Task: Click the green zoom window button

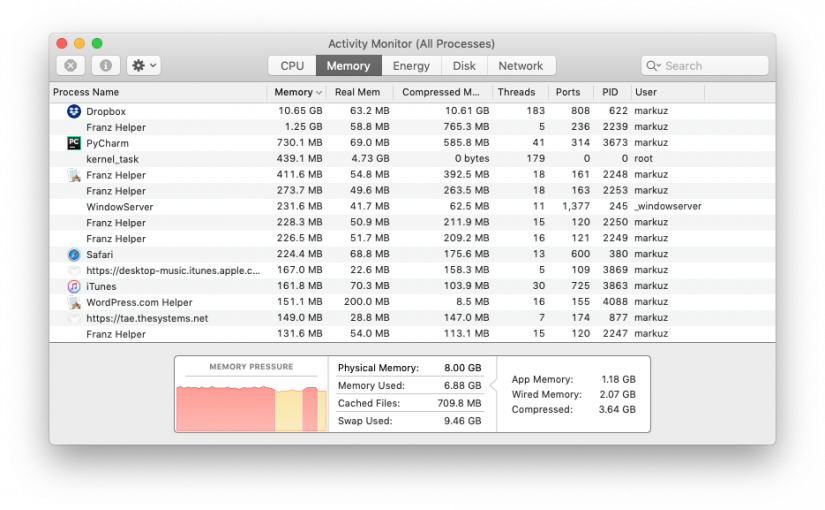Action: tap(97, 43)
